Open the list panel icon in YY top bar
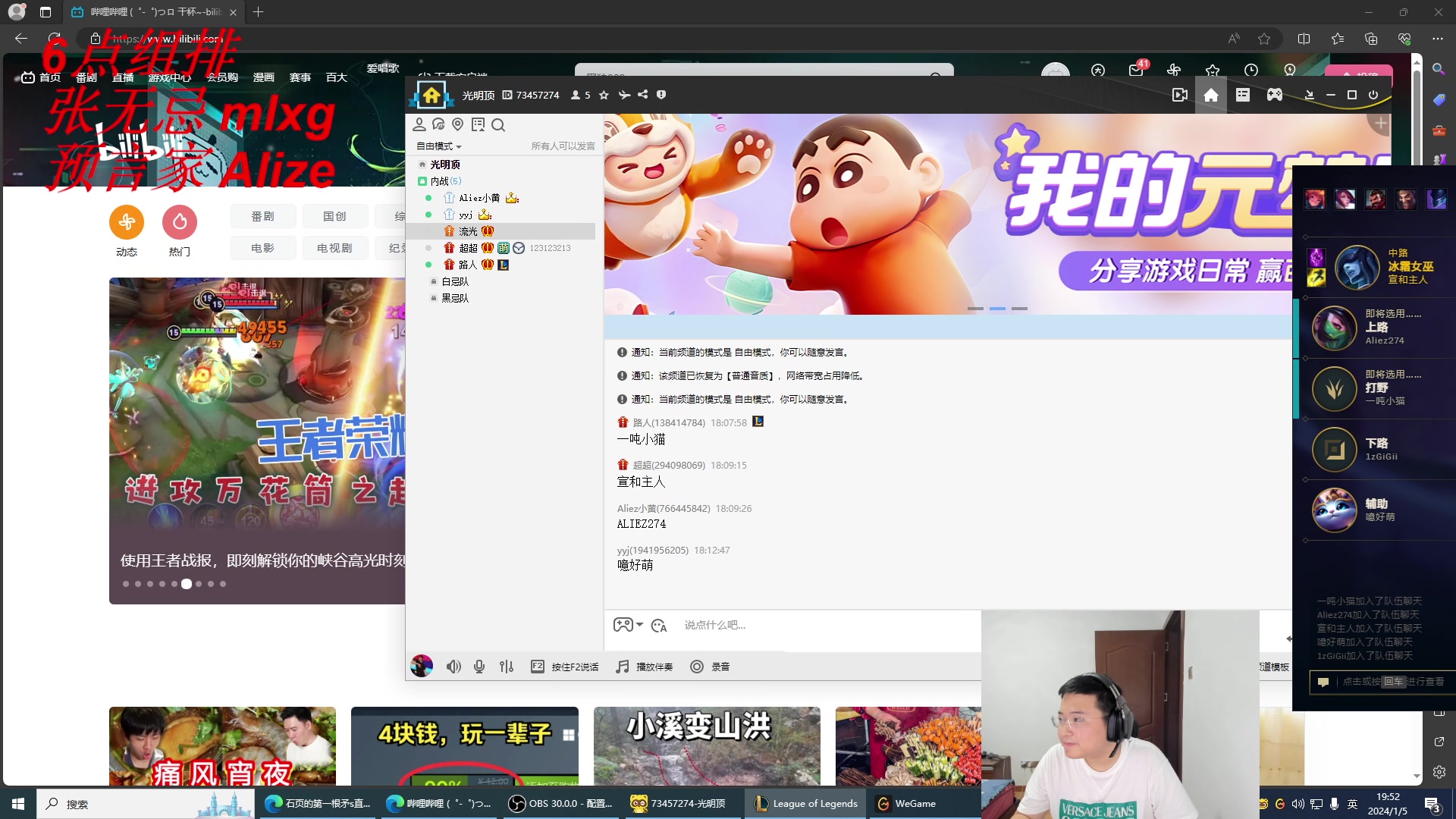This screenshot has width=1456, height=819. pyautogui.click(x=1243, y=95)
